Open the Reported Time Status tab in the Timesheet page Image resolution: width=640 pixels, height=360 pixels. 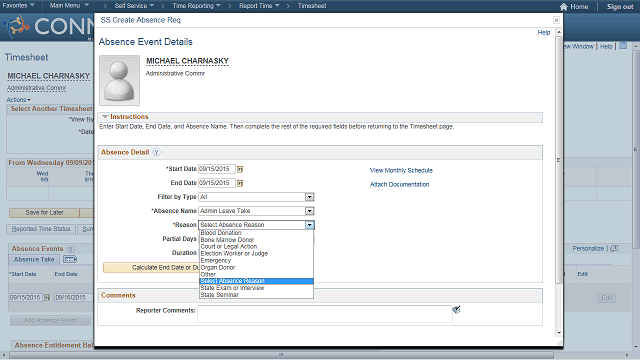click(x=41, y=229)
